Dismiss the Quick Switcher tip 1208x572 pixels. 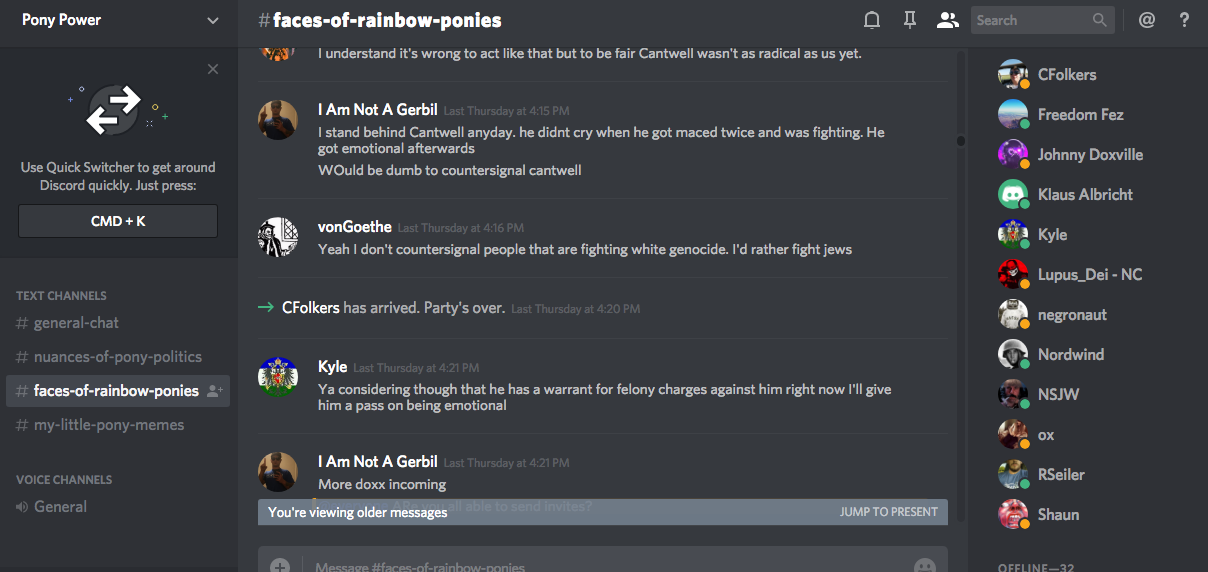[x=213, y=69]
